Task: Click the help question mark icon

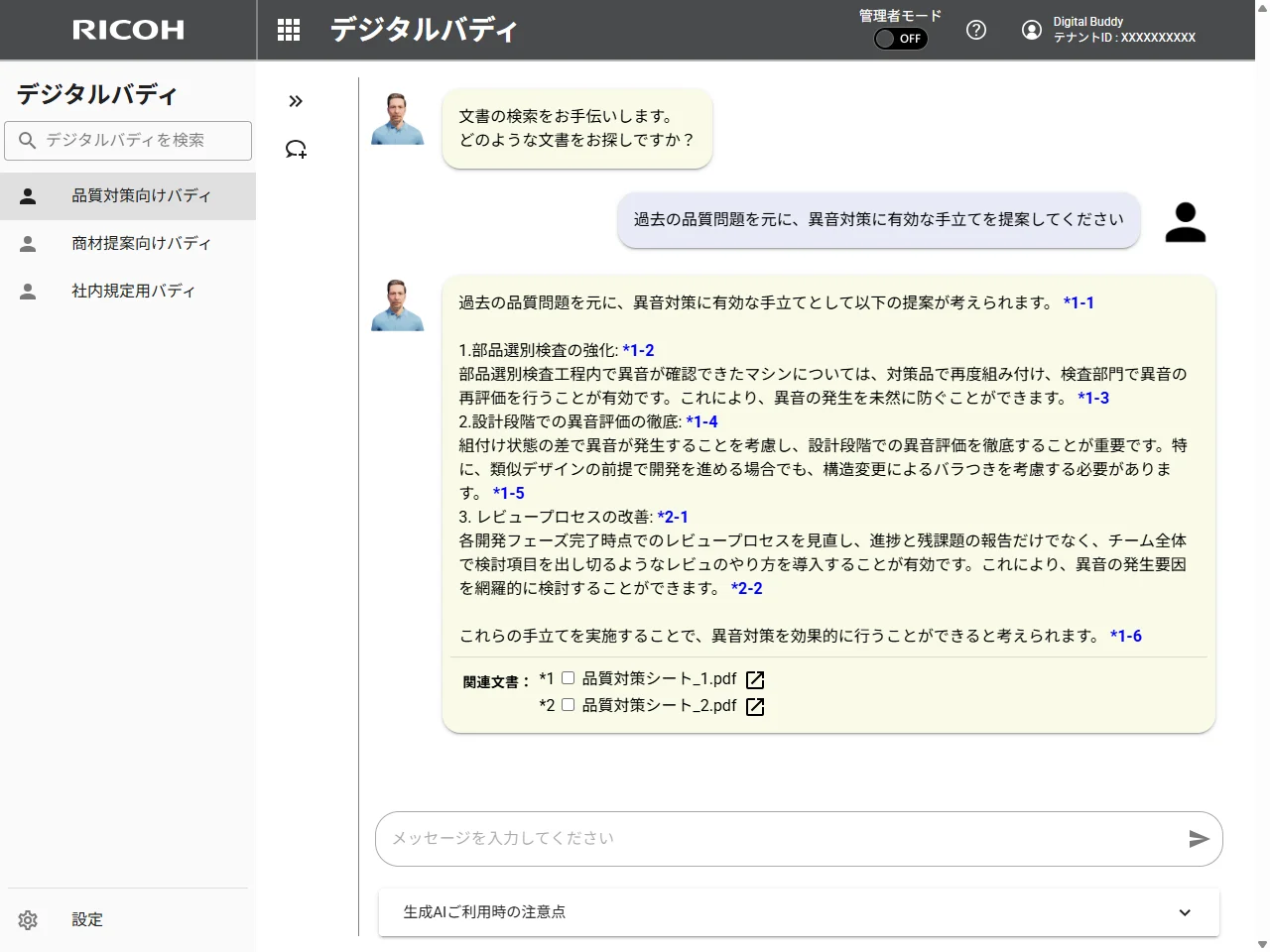Action: point(976,30)
